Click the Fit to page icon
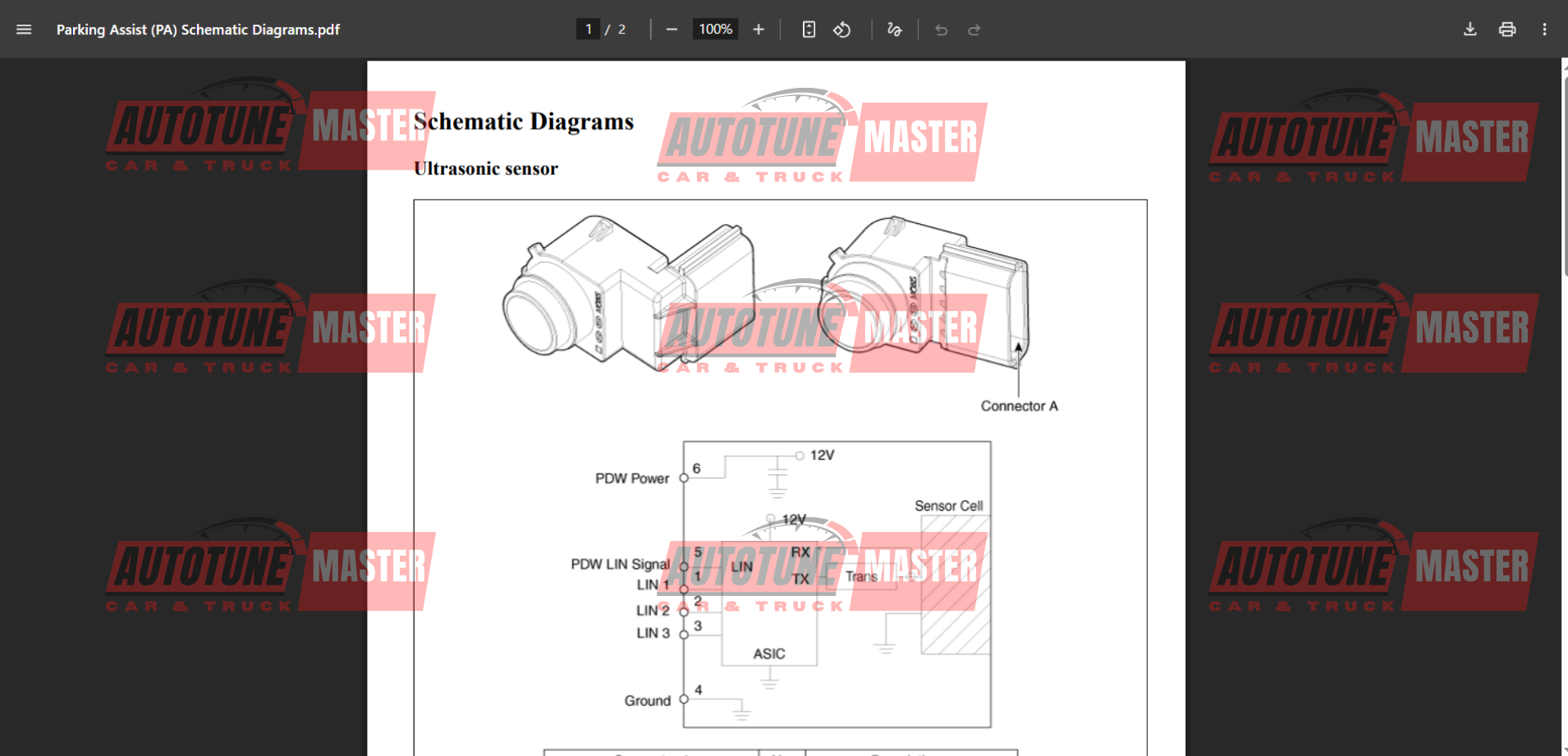This screenshot has width=1568, height=756. coord(809,30)
